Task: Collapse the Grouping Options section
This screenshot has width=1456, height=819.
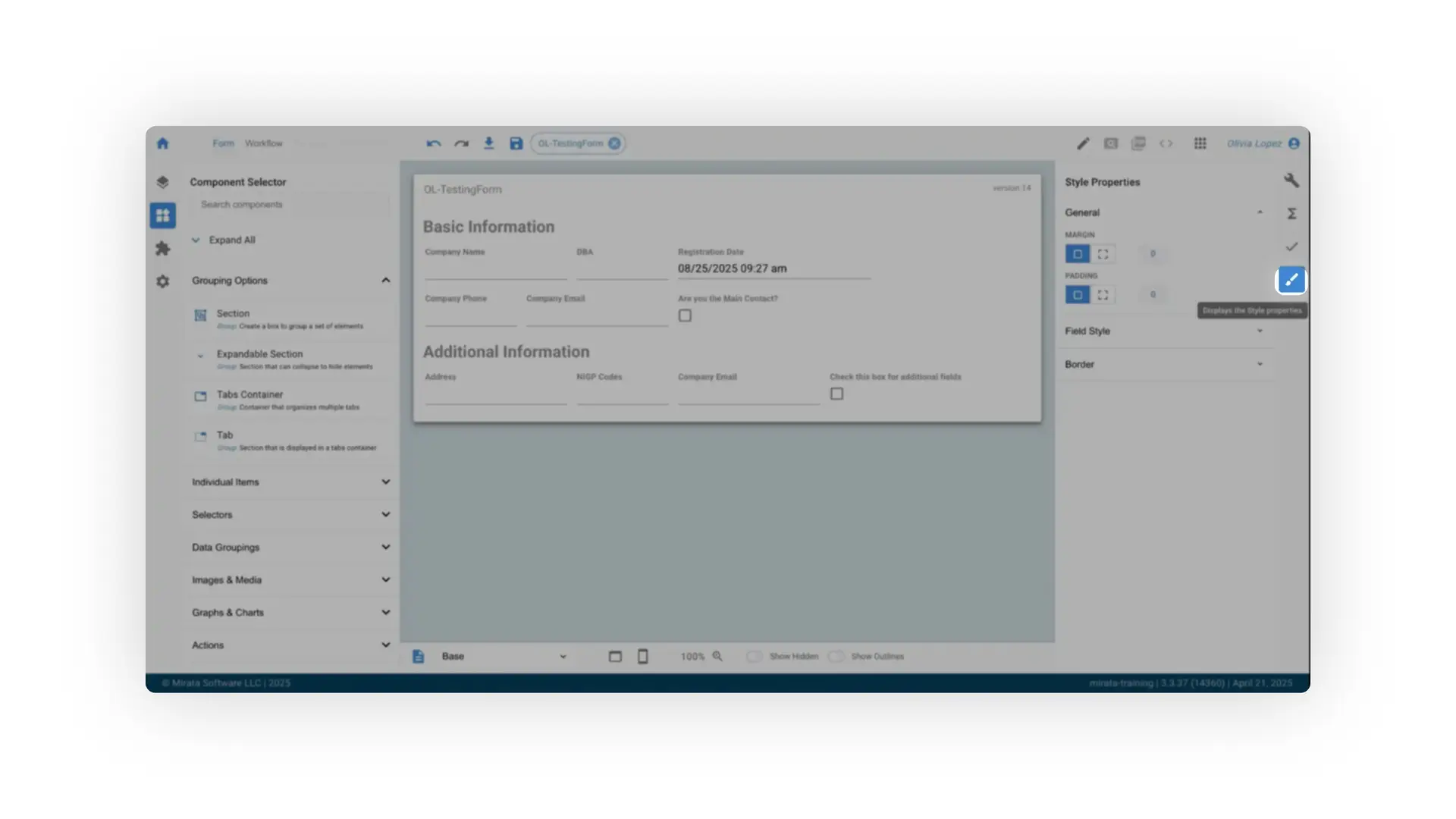Action: click(x=385, y=280)
